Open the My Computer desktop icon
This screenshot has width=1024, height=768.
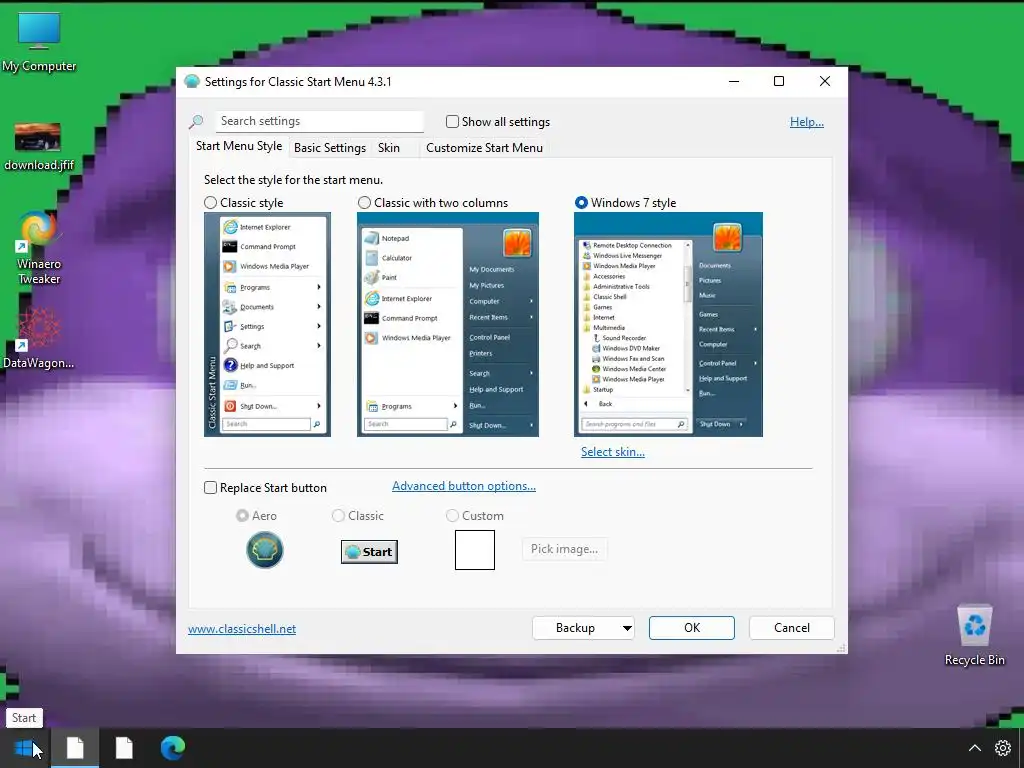pos(39,42)
